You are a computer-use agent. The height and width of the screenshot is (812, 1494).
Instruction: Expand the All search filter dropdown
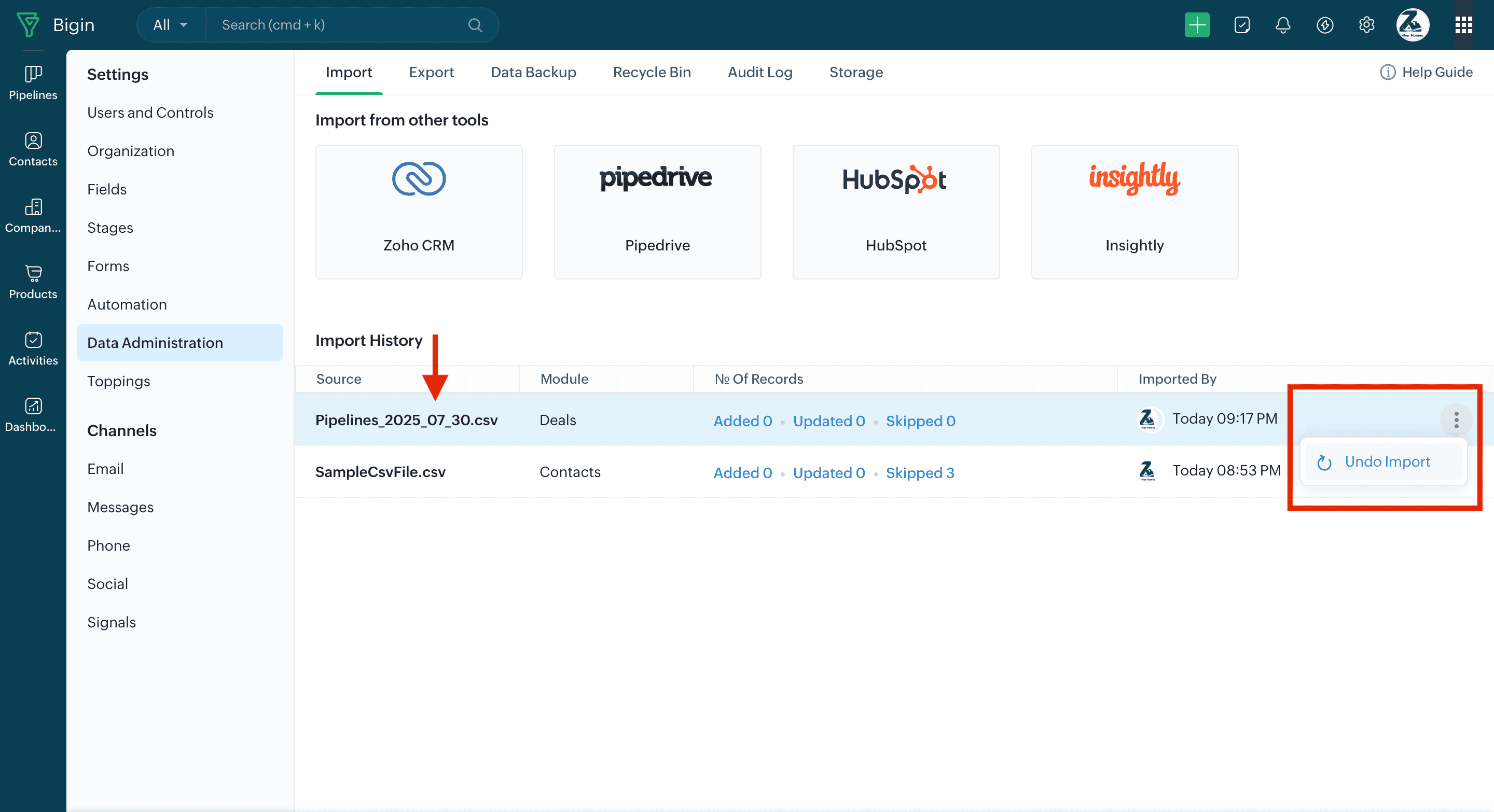(x=170, y=25)
